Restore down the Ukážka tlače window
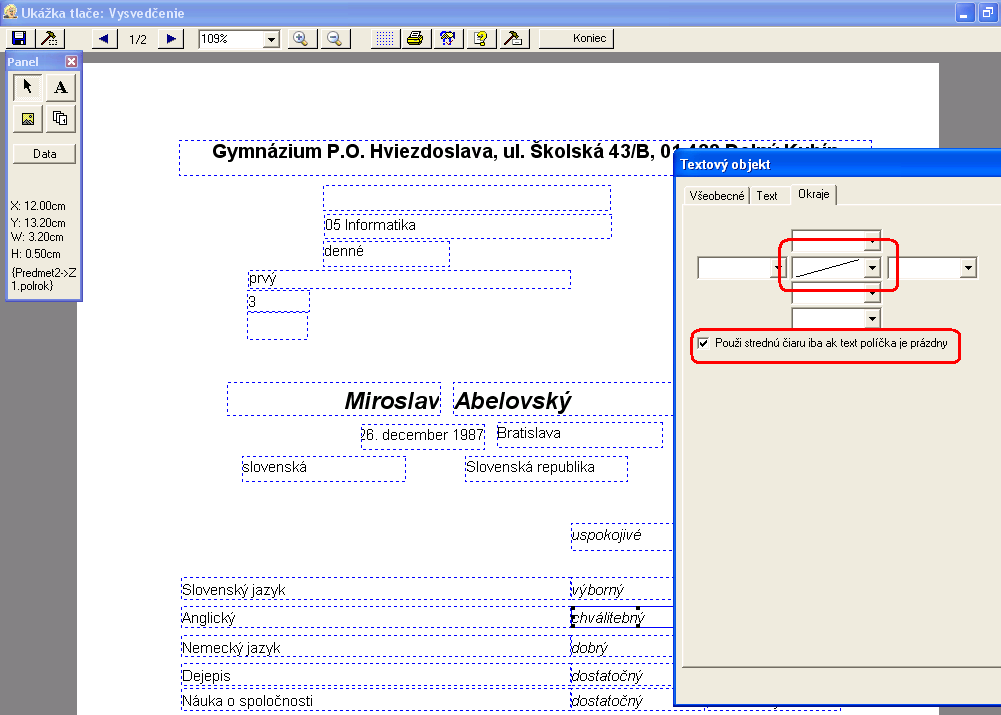Screen dimensions: 1001x715 pos(987,13)
